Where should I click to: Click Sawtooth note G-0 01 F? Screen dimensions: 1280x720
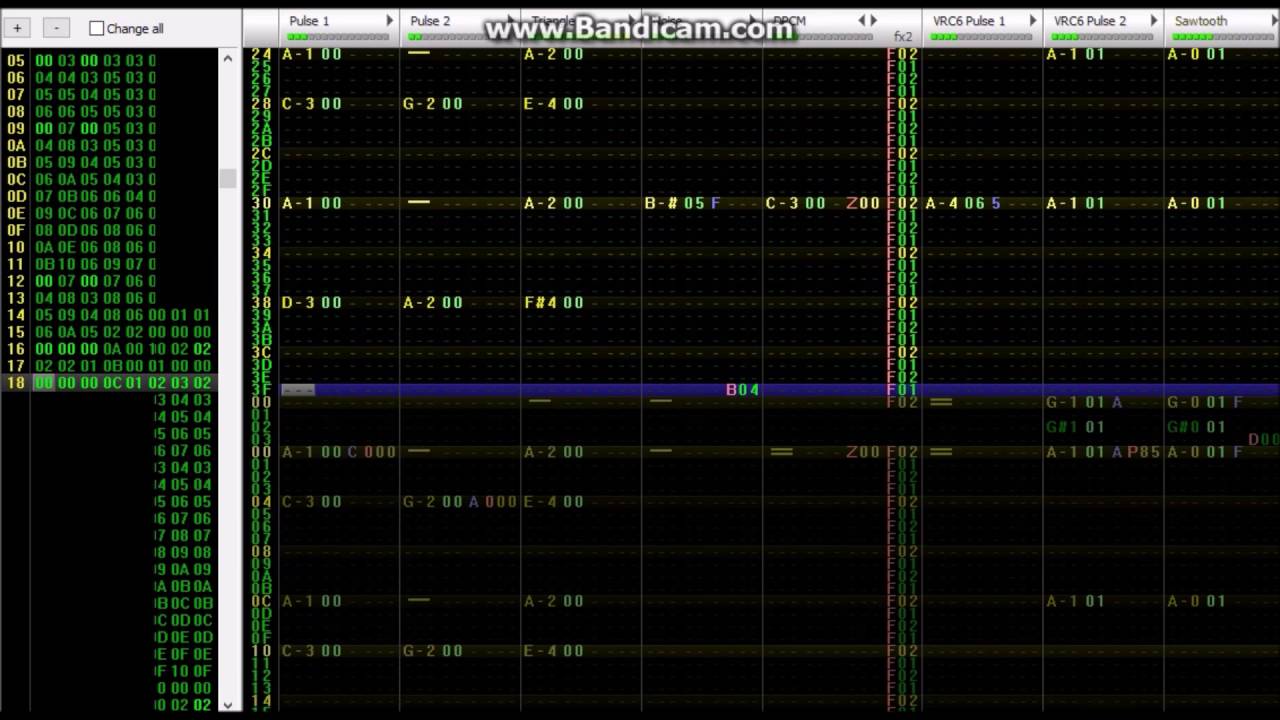[1205, 403]
